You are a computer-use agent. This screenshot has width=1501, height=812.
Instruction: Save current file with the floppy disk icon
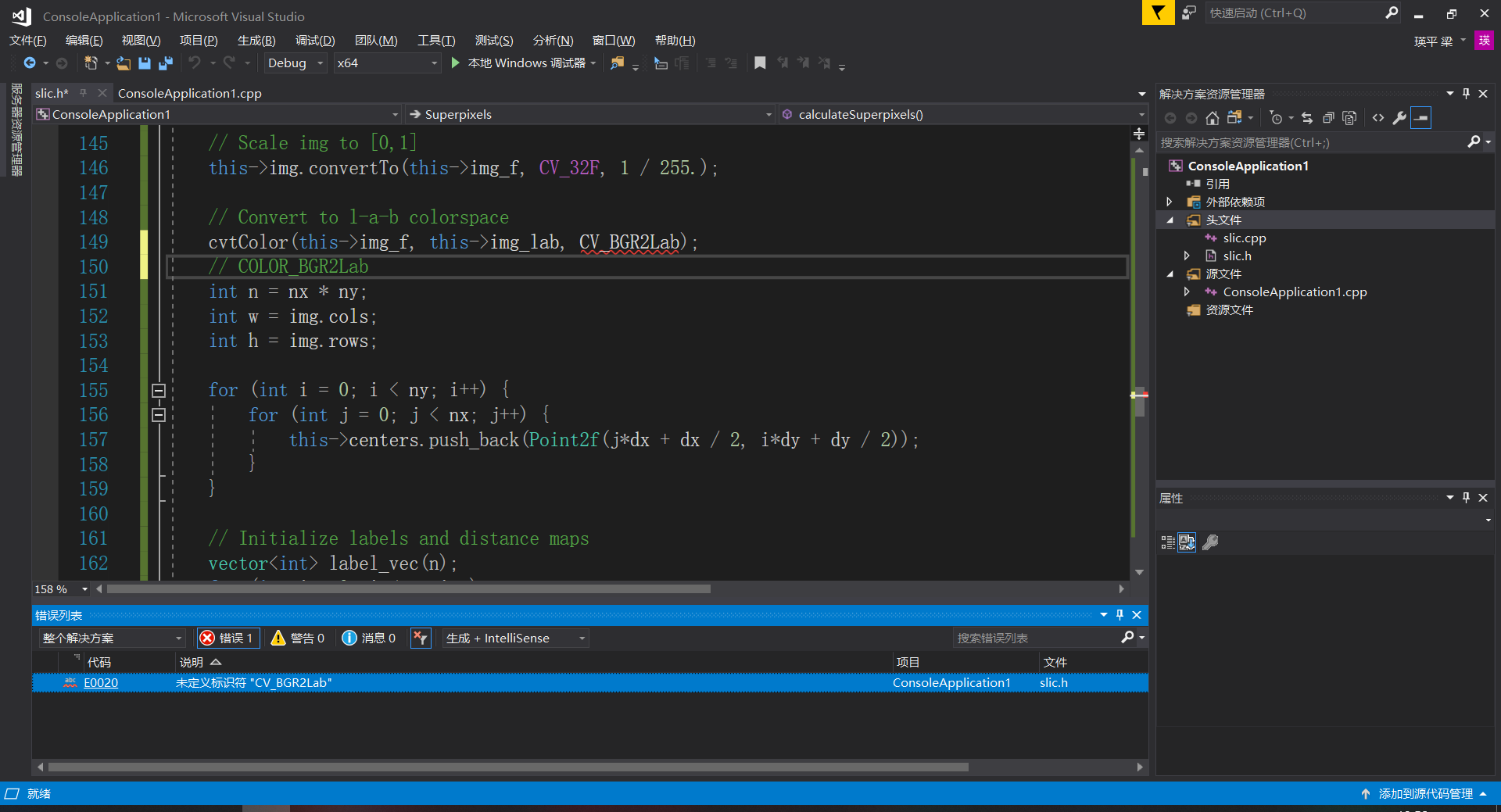pos(145,63)
